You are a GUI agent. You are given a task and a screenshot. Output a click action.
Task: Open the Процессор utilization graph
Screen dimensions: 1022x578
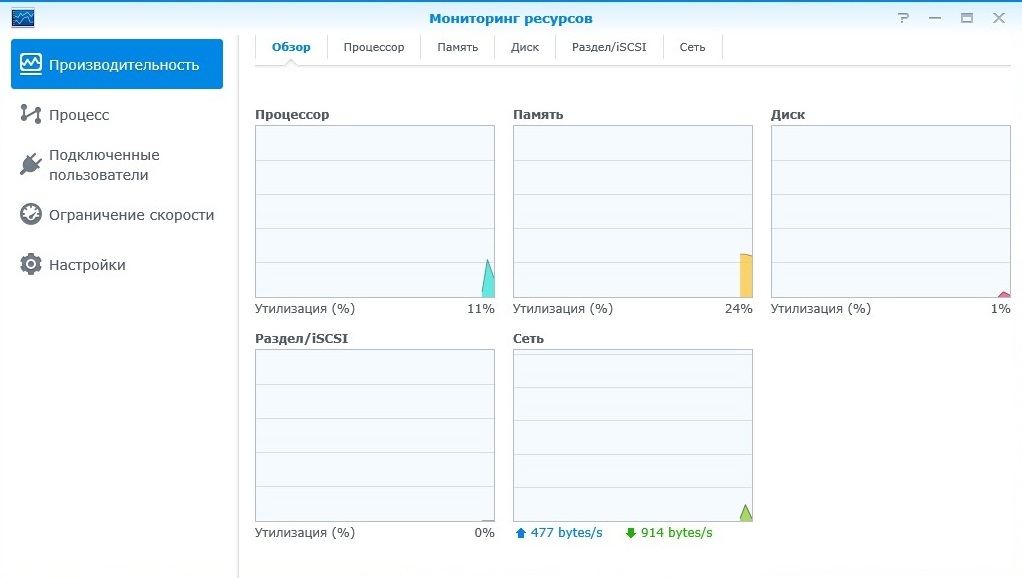pos(375,211)
